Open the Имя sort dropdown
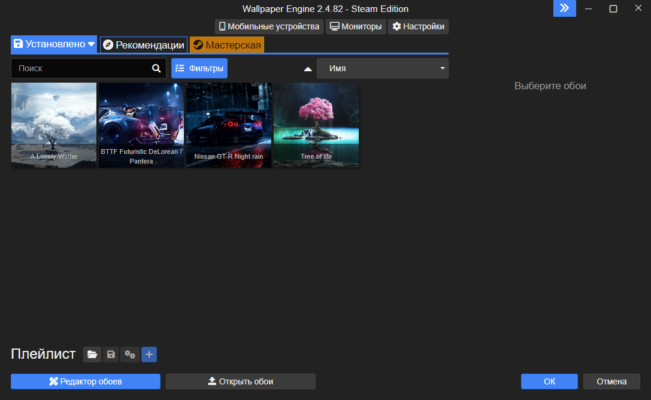Screen dimensions: 651x400 pos(382,68)
